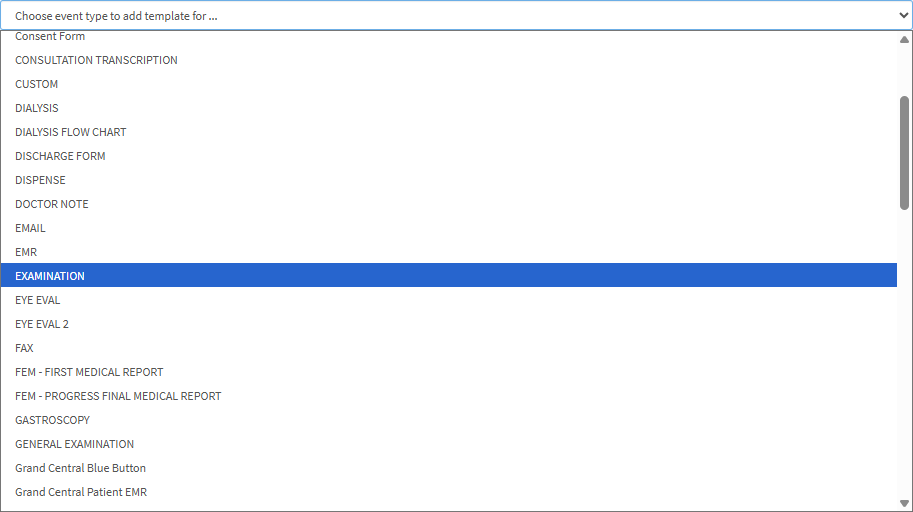913x512 pixels.
Task: Pick the EMR option
Action: [26, 252]
